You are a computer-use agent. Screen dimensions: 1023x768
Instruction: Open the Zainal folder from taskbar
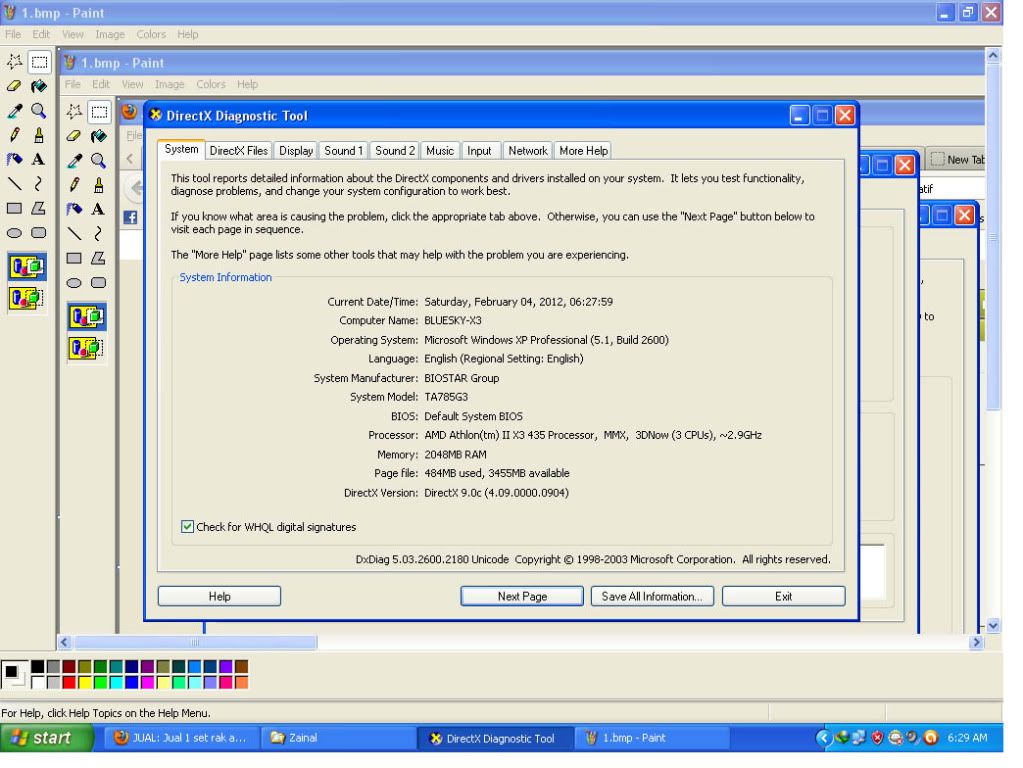coord(338,738)
